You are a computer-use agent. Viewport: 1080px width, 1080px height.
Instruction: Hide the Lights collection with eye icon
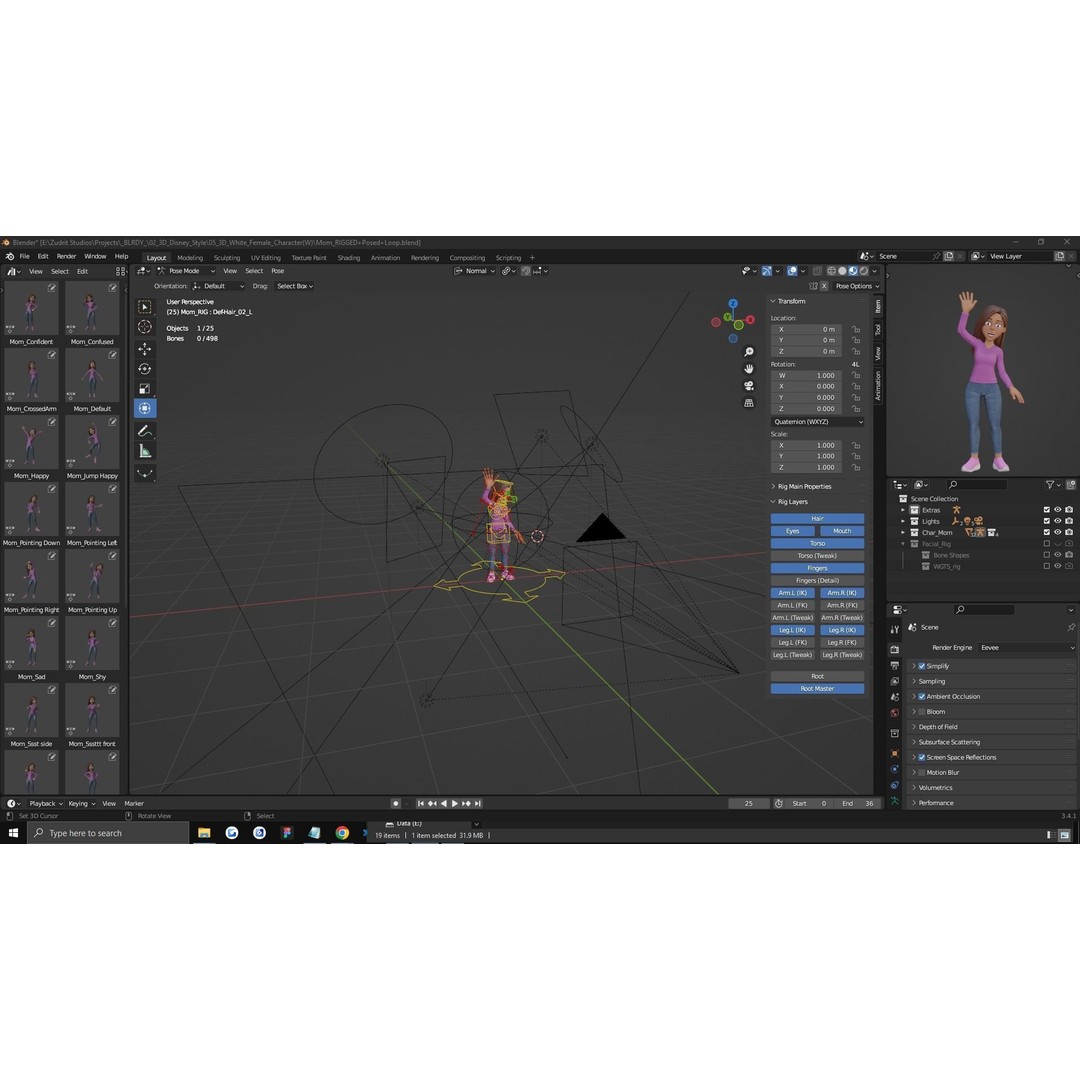click(x=1057, y=521)
